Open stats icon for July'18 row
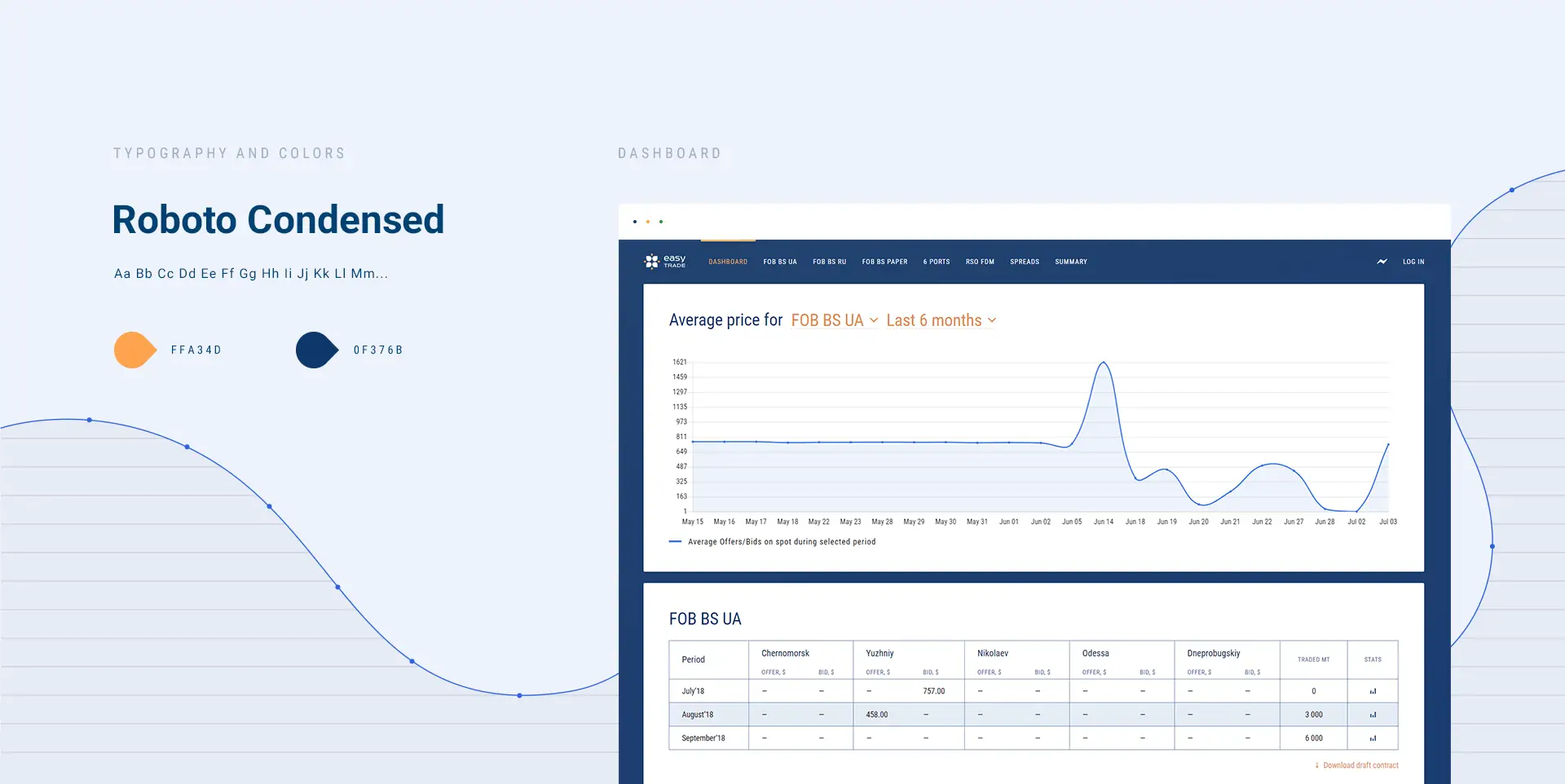The width and height of the screenshot is (1565, 784). [1373, 691]
